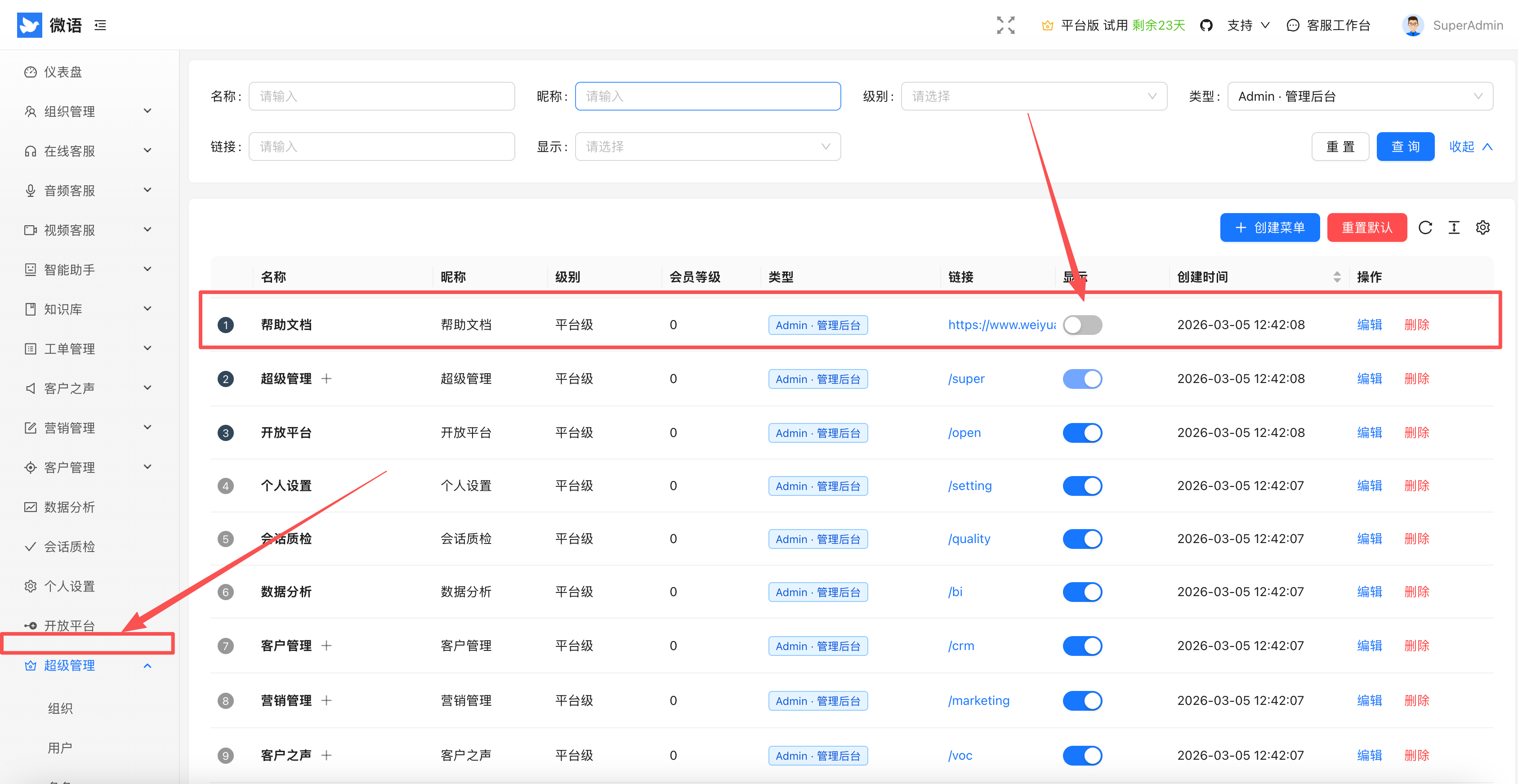Open column settings gear icon
The height and width of the screenshot is (784, 1518).
[x=1482, y=227]
